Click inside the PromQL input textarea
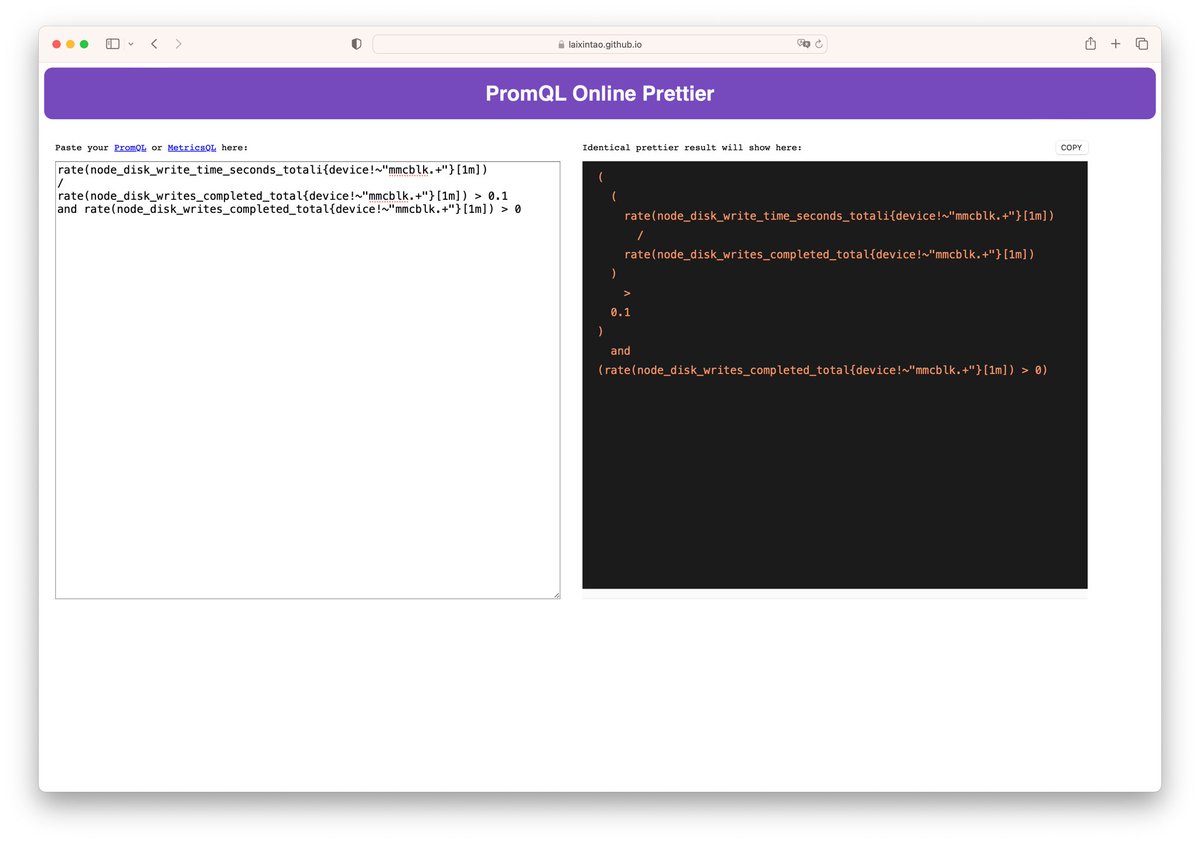The width and height of the screenshot is (1200, 843). [308, 380]
